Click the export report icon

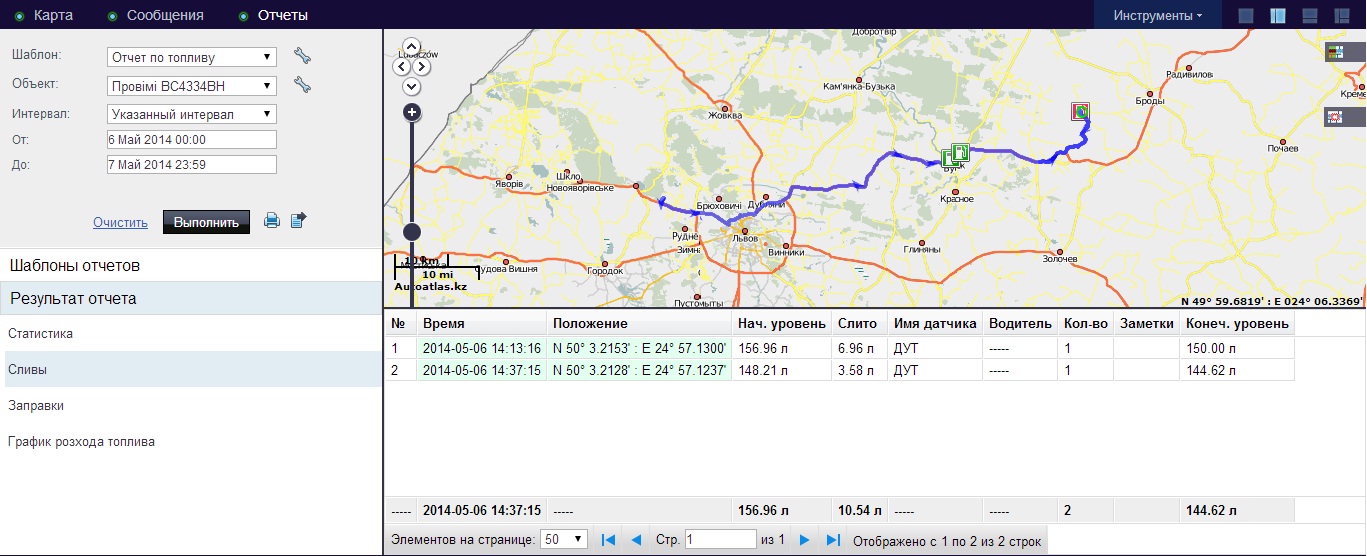pos(298,221)
